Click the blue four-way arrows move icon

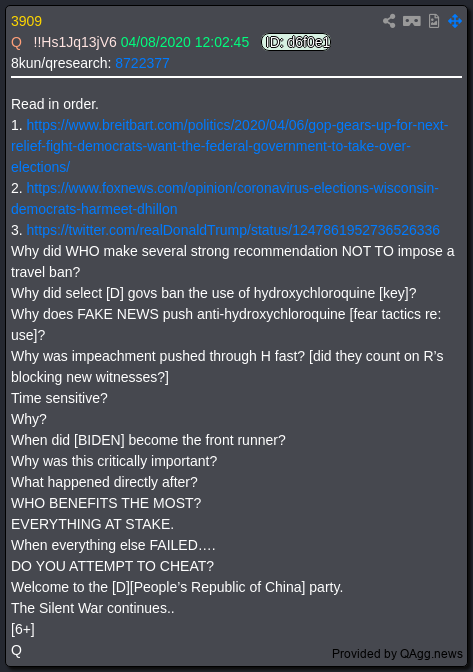[455, 21]
